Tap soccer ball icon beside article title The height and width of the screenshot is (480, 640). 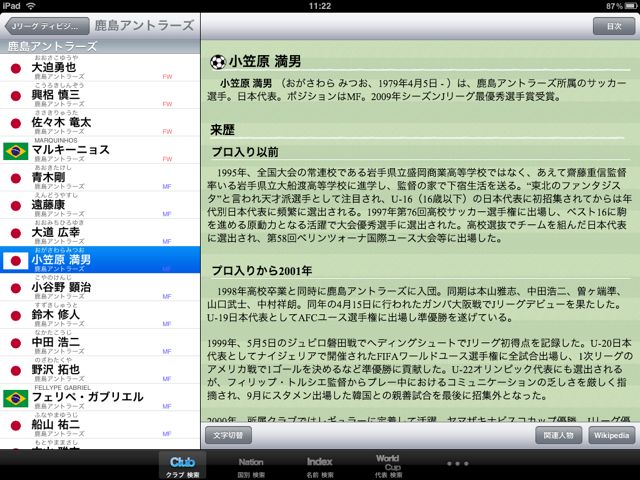tap(218, 62)
